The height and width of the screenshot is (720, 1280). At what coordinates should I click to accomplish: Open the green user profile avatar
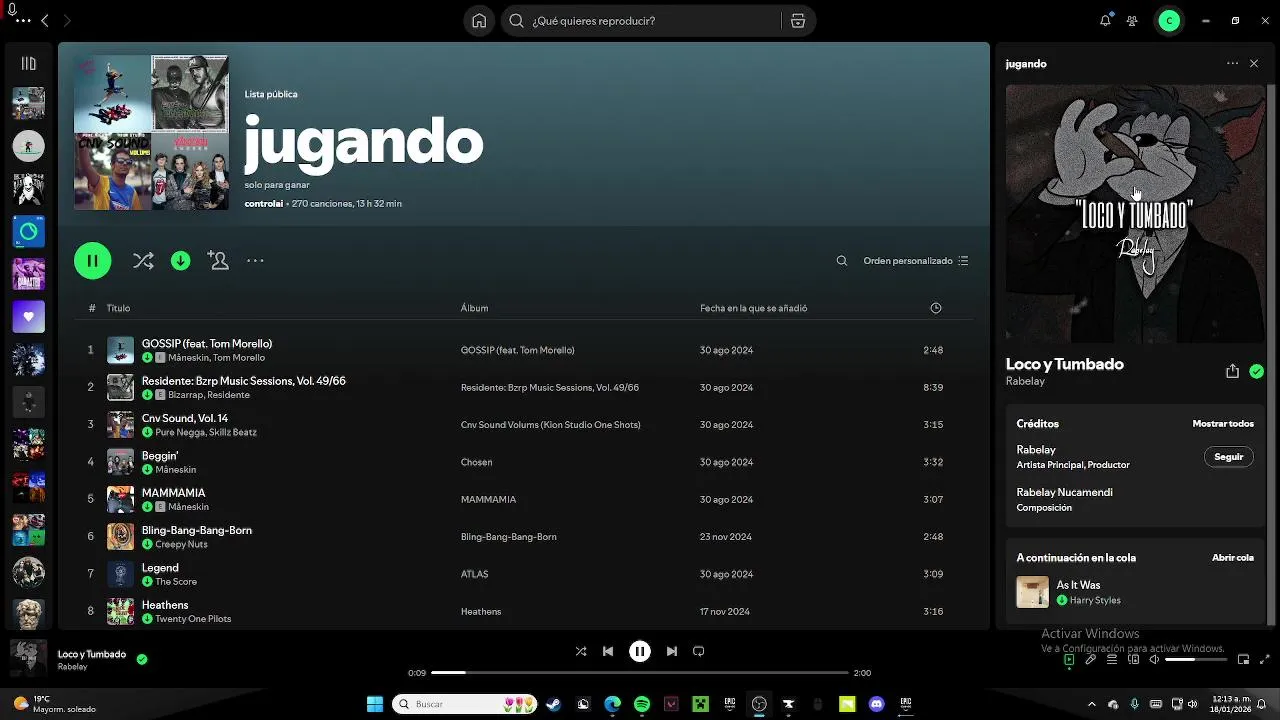pos(1169,21)
